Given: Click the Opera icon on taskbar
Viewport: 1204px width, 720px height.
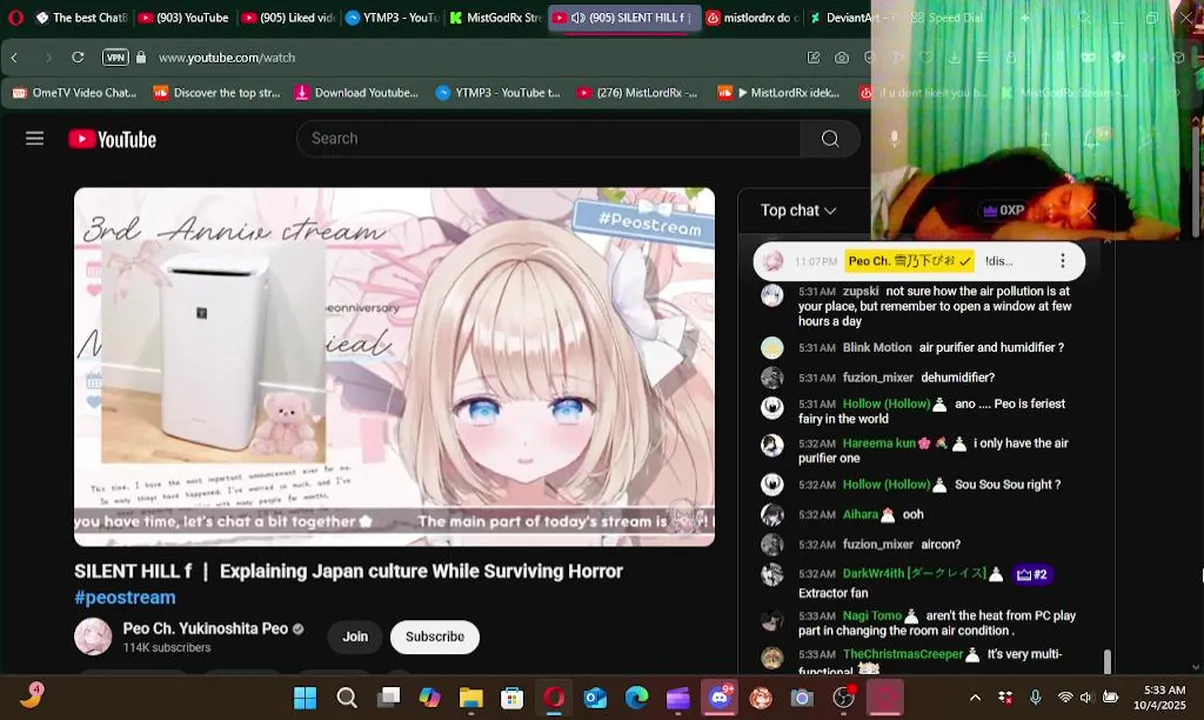Looking at the screenshot, I should 554,697.
